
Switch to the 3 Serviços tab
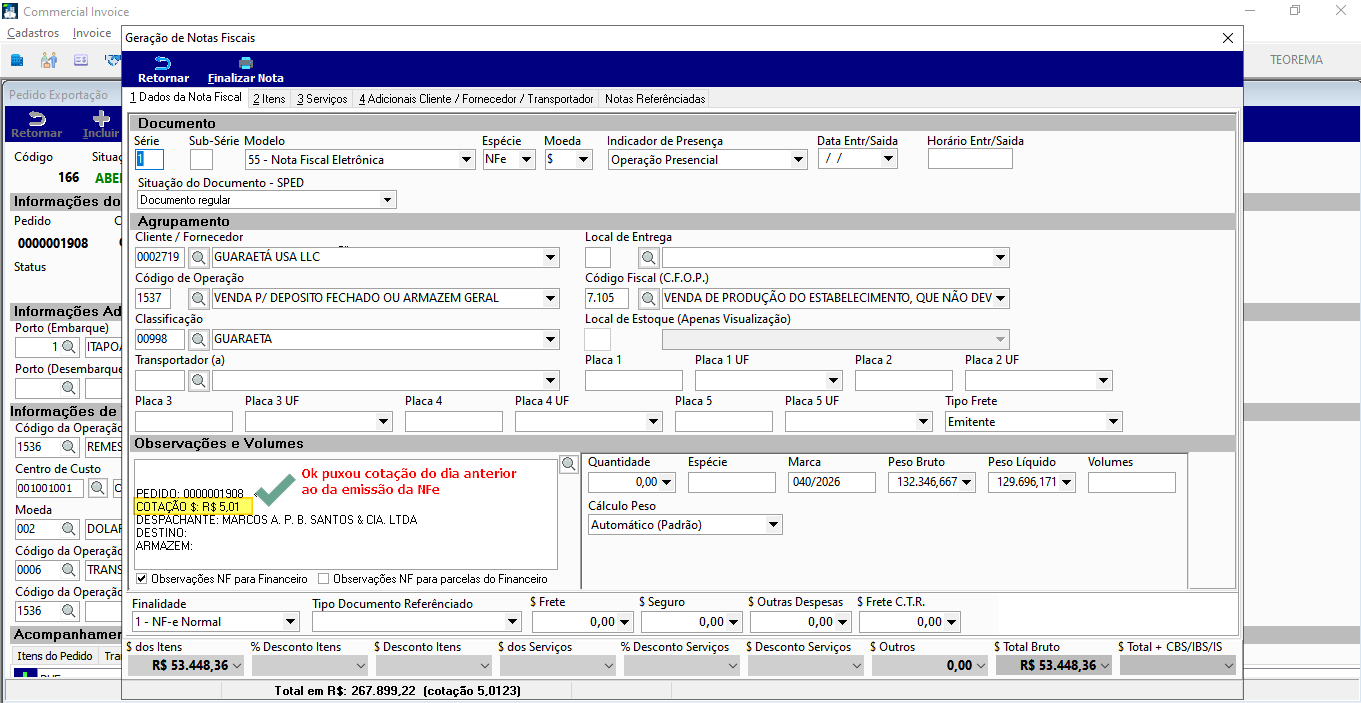(x=322, y=99)
